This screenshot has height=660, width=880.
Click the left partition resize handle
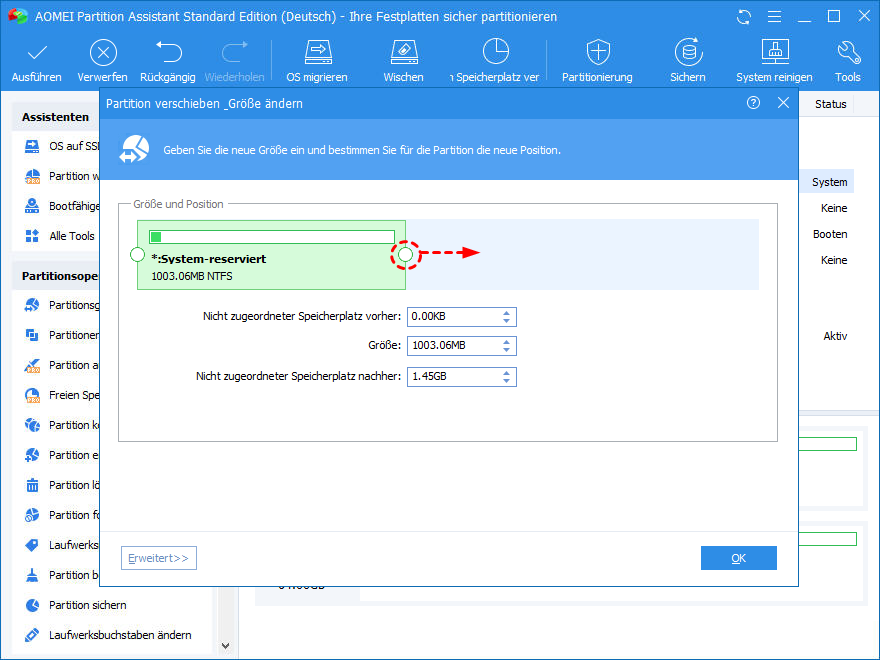coord(138,255)
